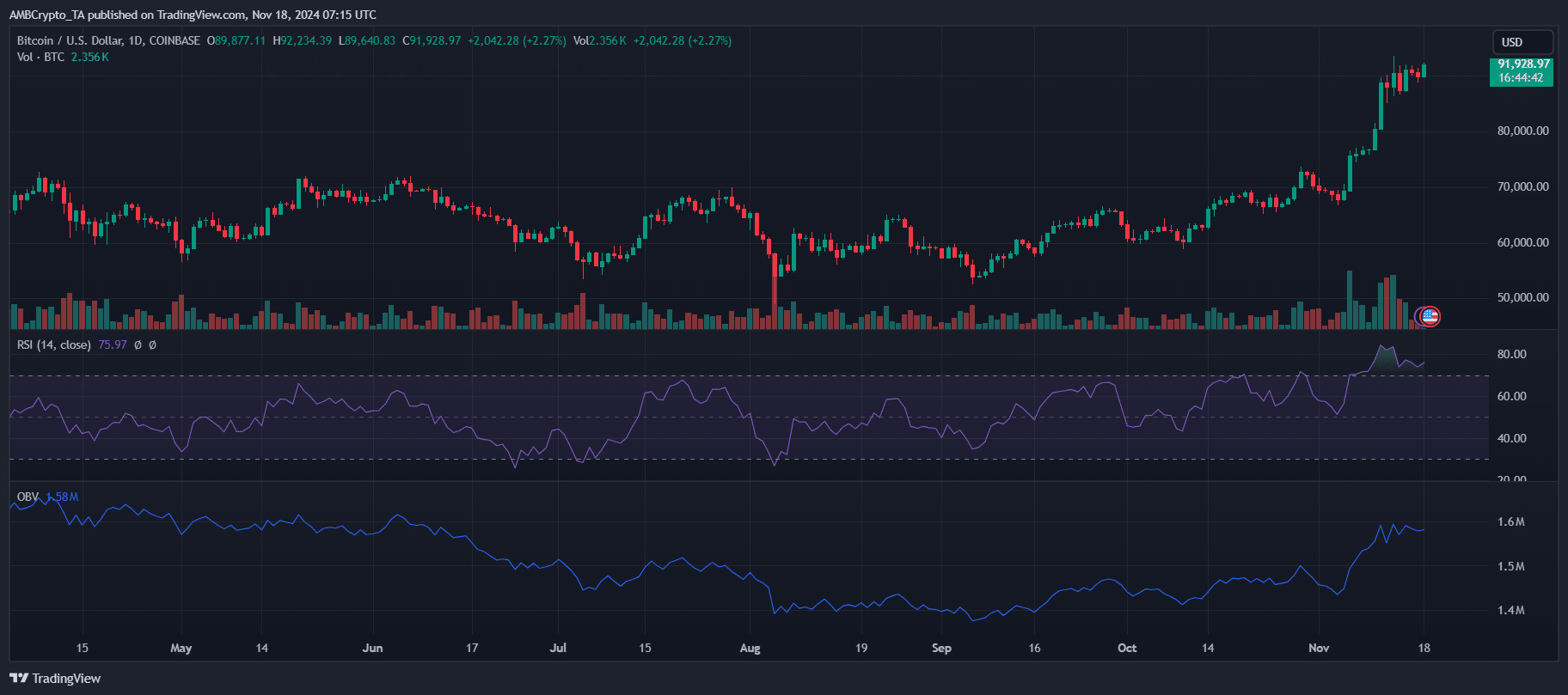Click the Jun label on time axis
1568x695 pixels.
[x=372, y=648]
